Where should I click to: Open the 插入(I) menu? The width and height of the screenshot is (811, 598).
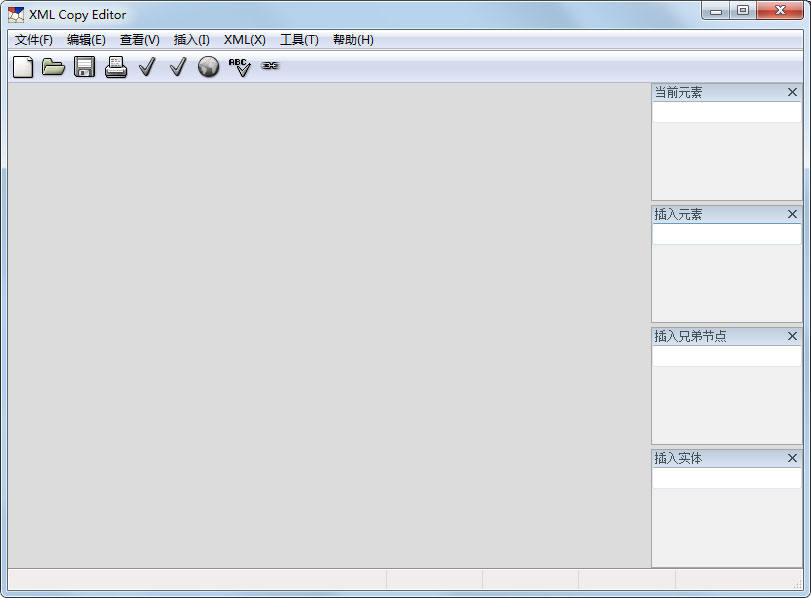click(191, 40)
